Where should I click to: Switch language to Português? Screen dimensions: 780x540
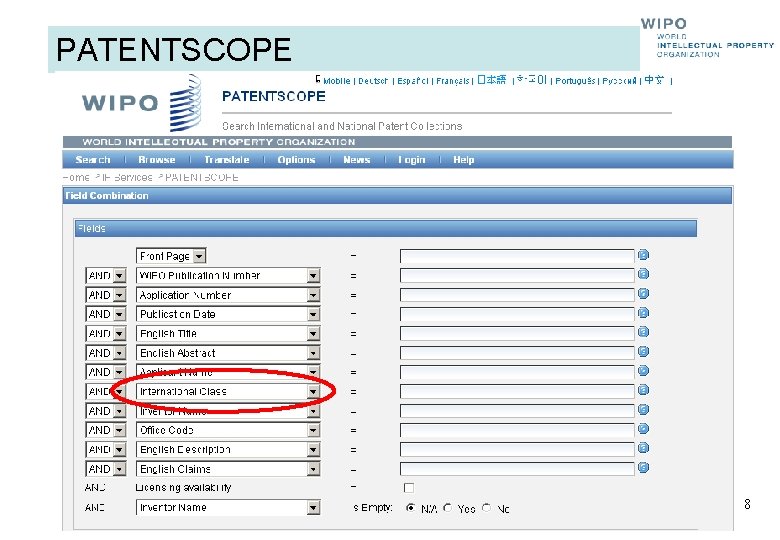pyautogui.click(x=575, y=81)
